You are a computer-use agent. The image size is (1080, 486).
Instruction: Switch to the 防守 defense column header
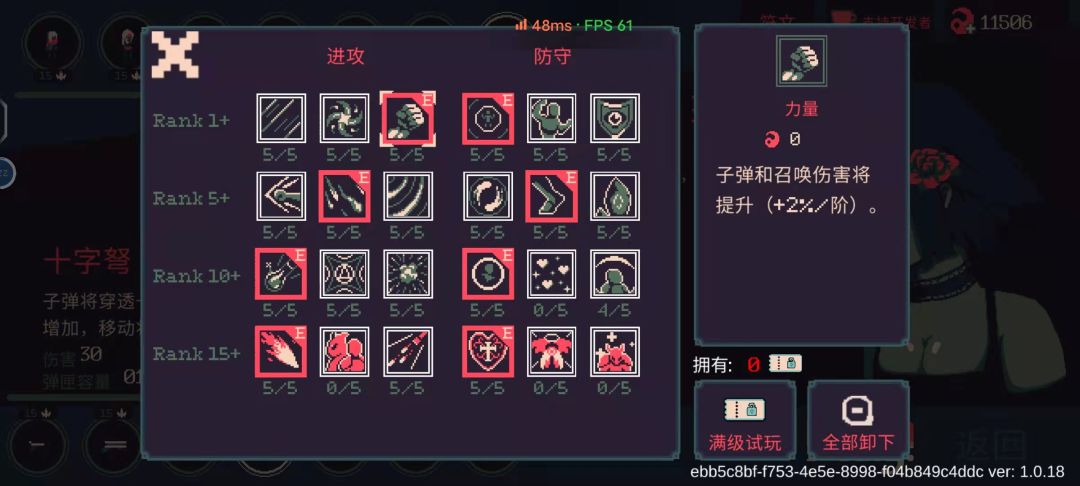[552, 56]
